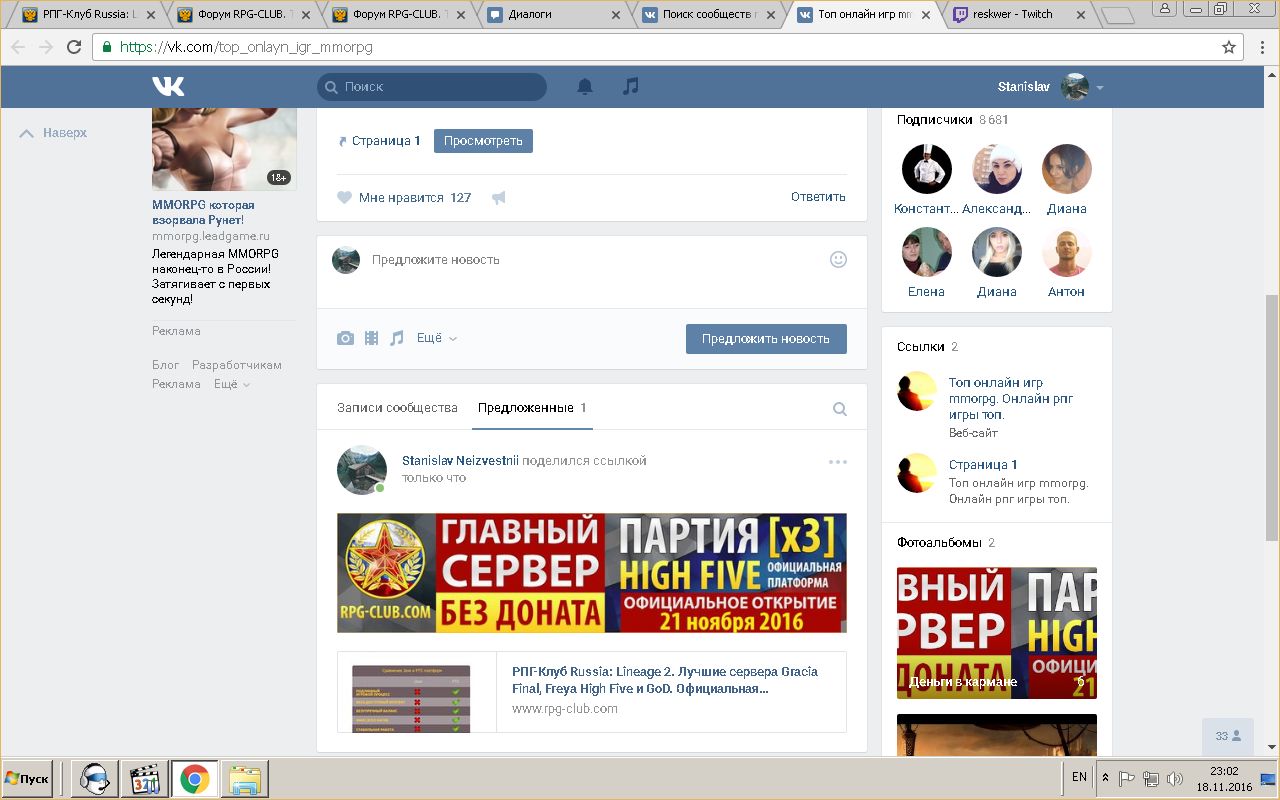Open the post options three dots
This screenshot has width=1280, height=800.
pos(837,462)
